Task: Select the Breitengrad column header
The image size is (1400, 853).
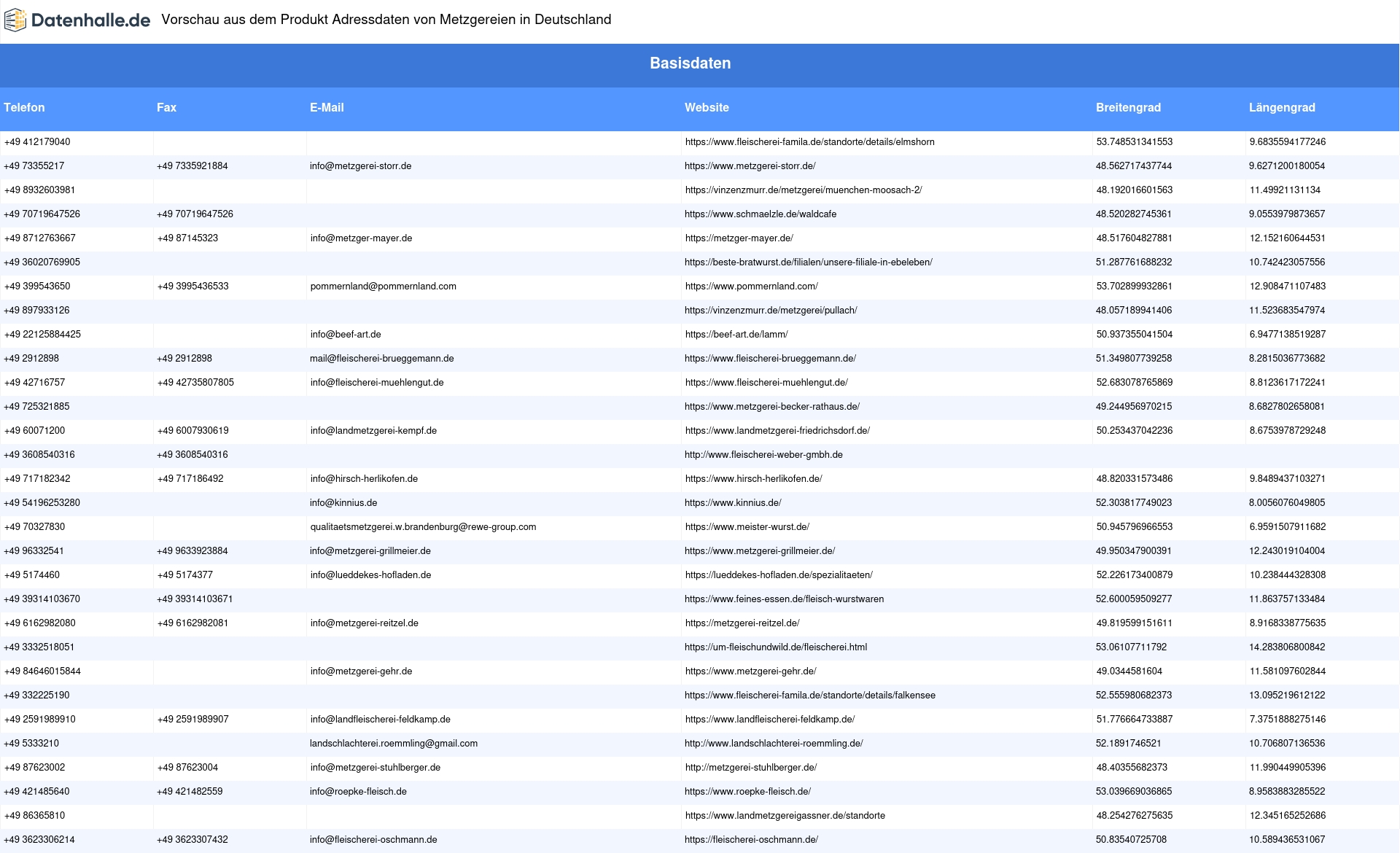Action: pyautogui.click(x=1128, y=107)
